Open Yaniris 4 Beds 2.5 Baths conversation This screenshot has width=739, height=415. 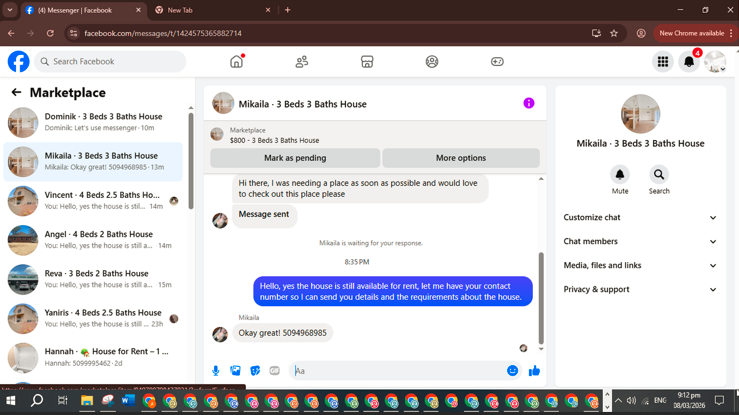(93, 318)
